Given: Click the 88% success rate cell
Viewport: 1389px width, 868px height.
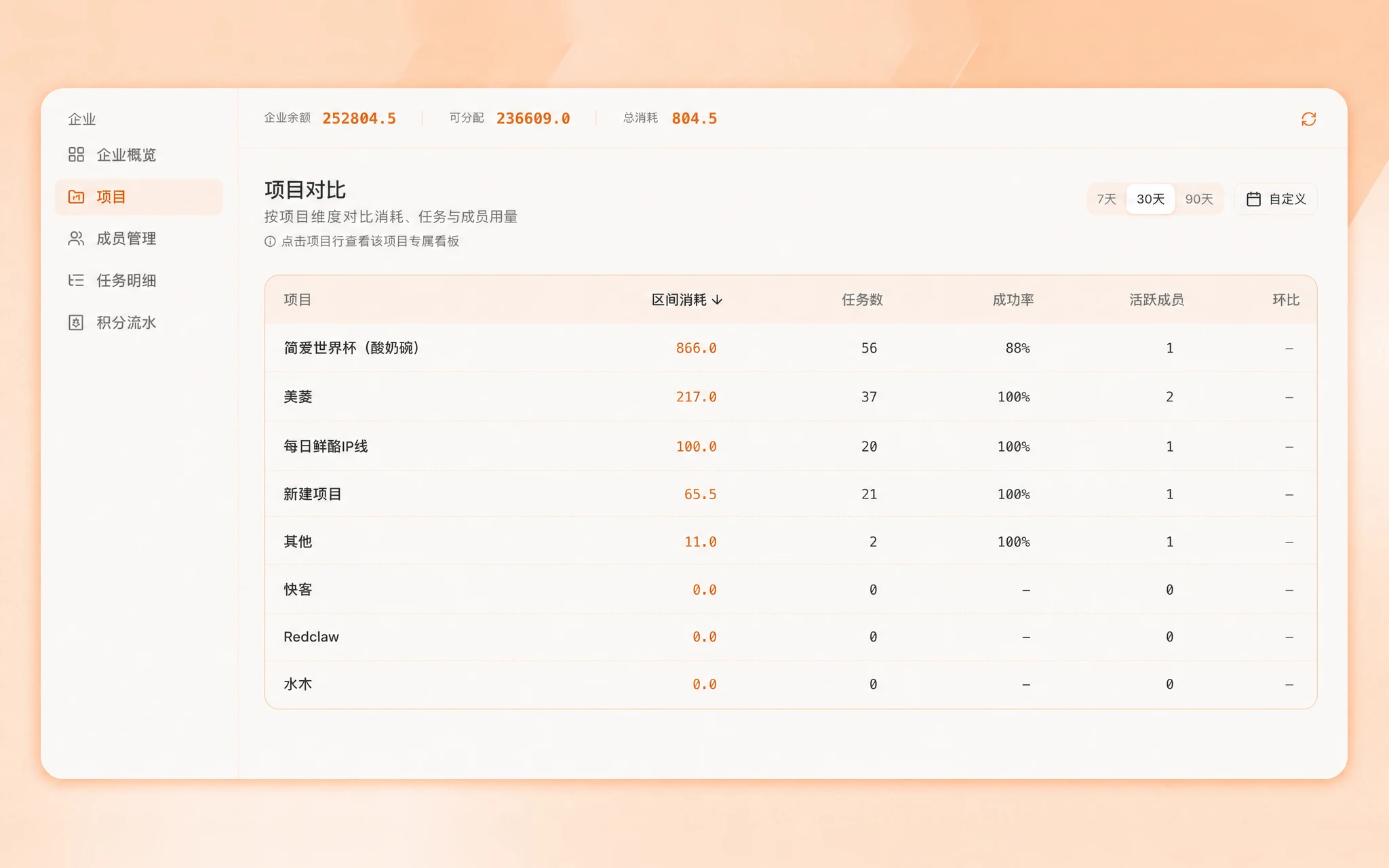Looking at the screenshot, I should tap(1017, 348).
